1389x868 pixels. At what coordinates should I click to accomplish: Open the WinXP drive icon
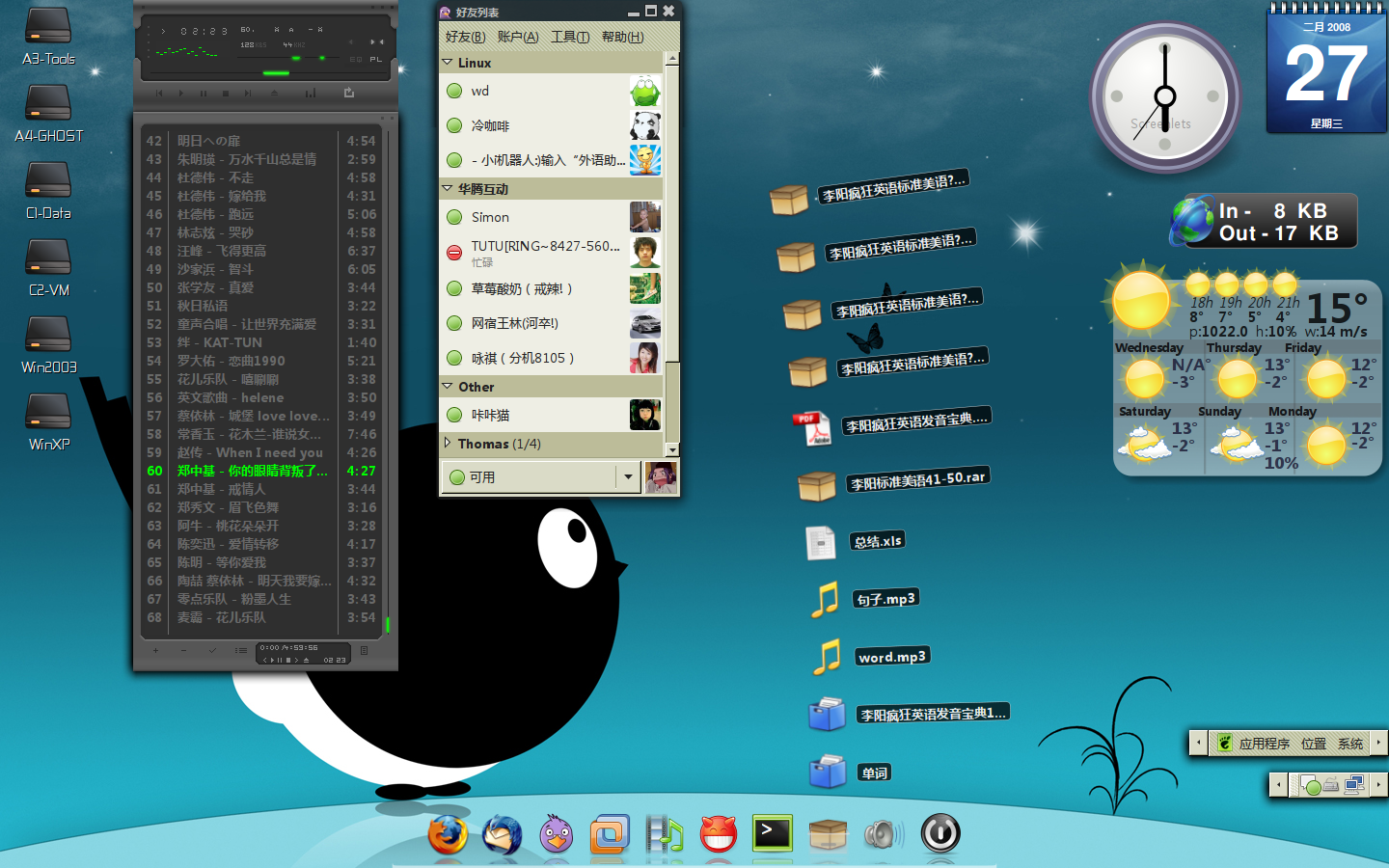click(x=48, y=421)
